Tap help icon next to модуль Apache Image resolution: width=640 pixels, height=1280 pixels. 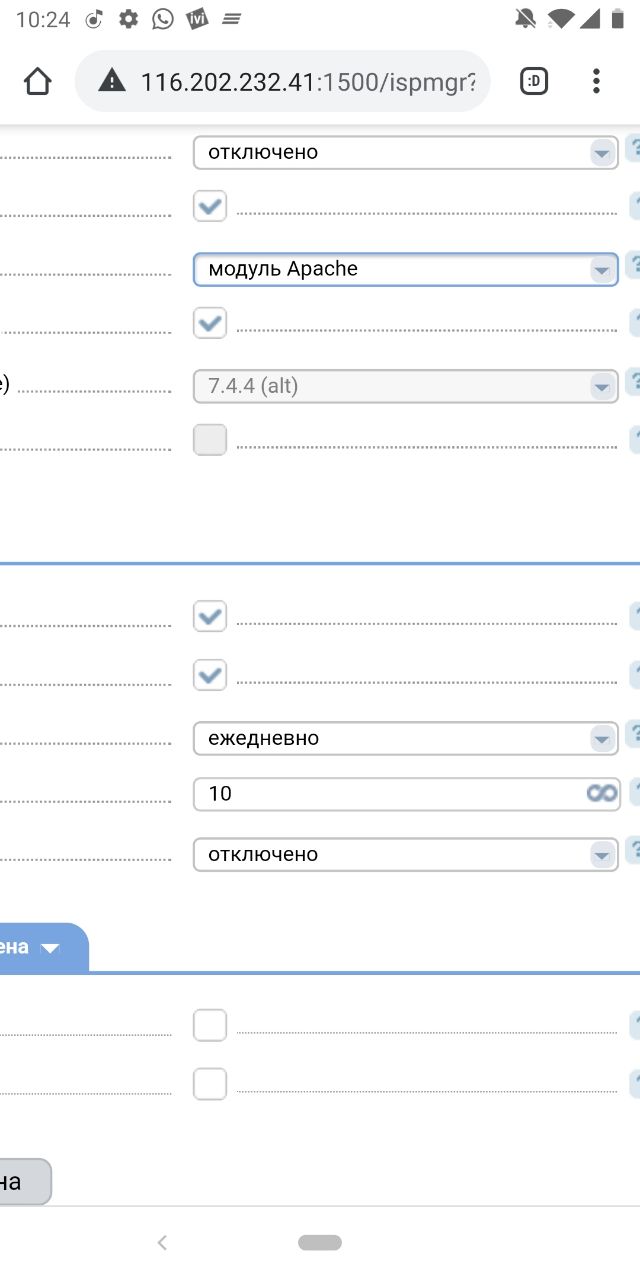click(632, 266)
